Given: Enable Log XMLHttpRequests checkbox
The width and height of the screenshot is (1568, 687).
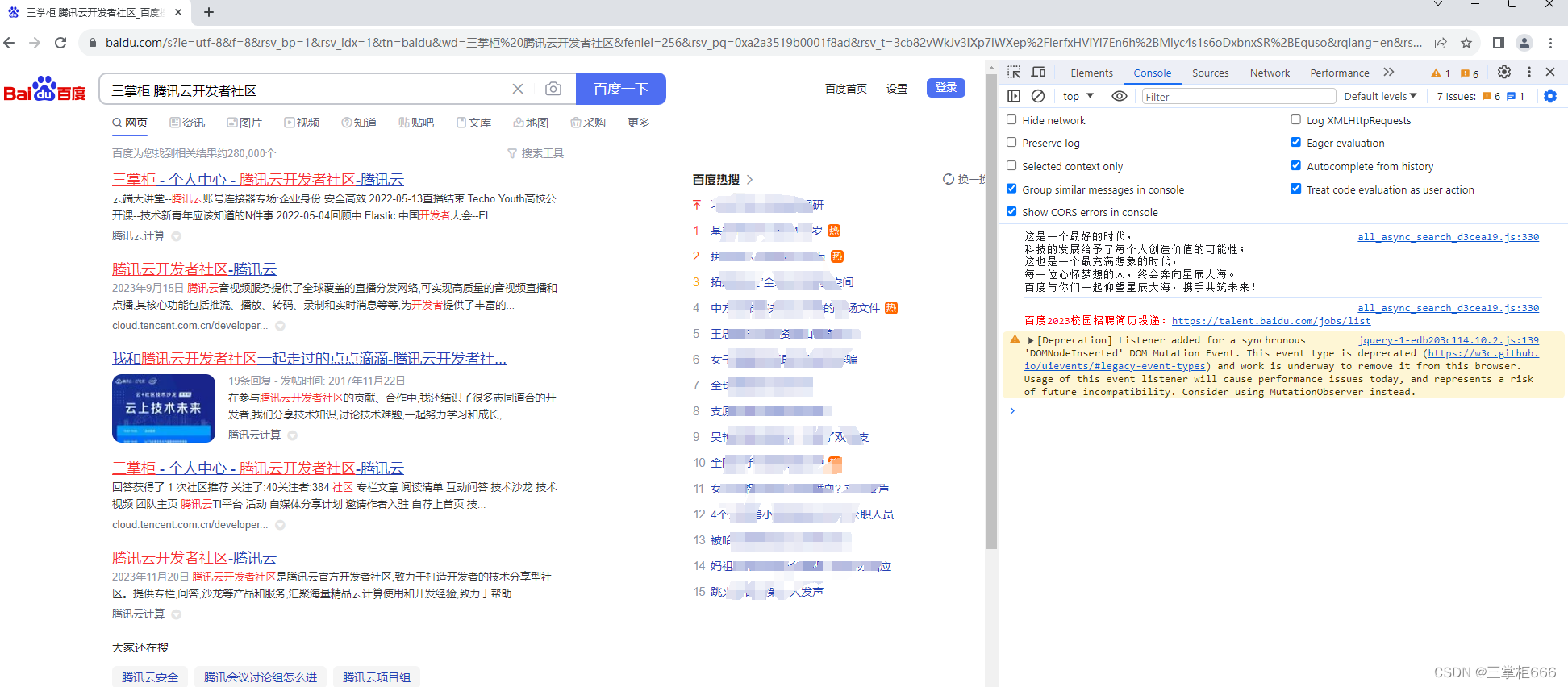Looking at the screenshot, I should tap(1295, 119).
